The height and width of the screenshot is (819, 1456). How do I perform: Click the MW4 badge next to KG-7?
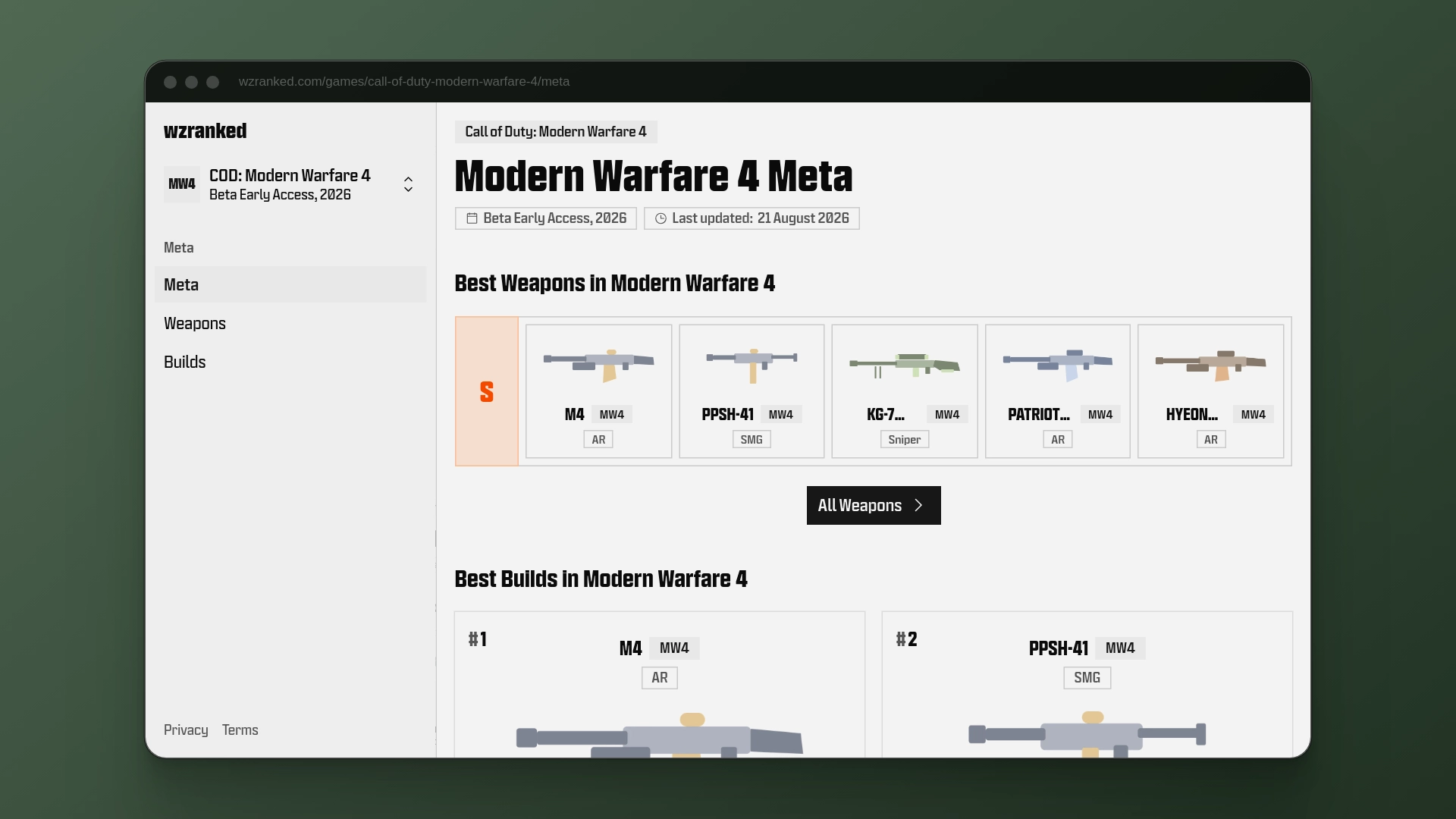[947, 414]
